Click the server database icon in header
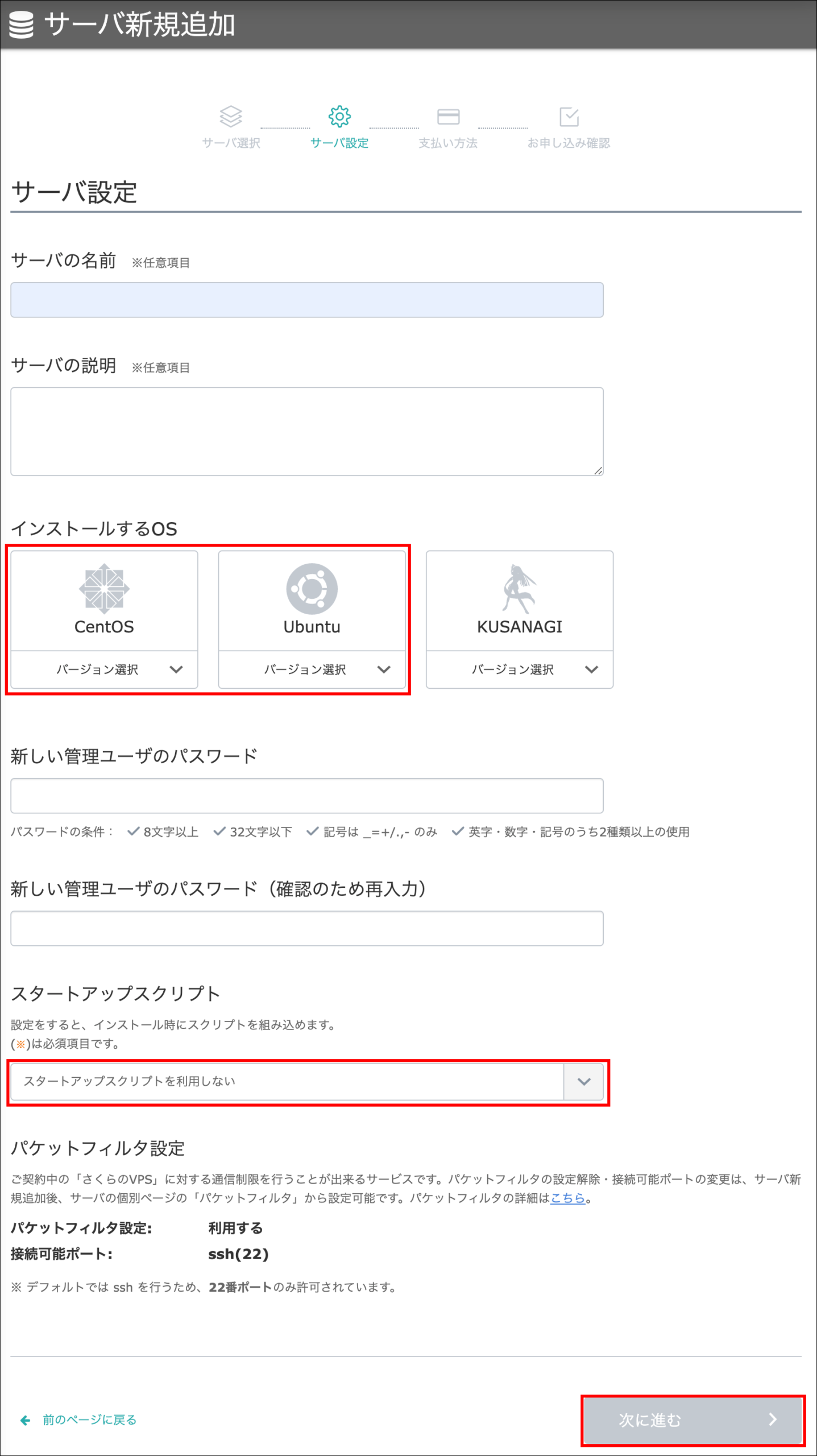The image size is (817, 1456). tap(21, 26)
